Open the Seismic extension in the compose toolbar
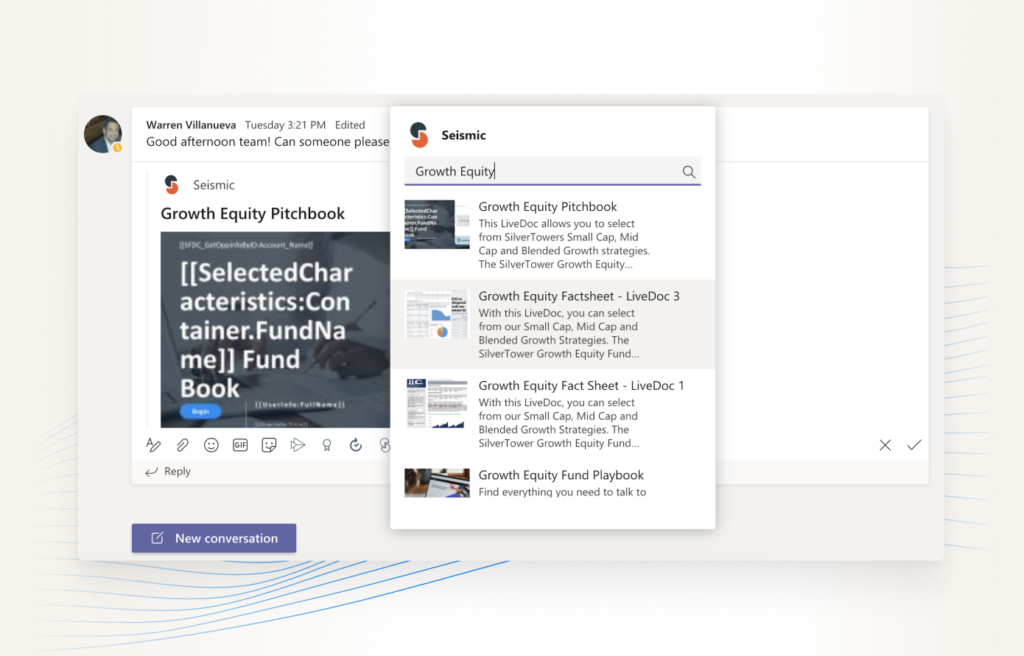This screenshot has width=1024, height=656. [385, 445]
